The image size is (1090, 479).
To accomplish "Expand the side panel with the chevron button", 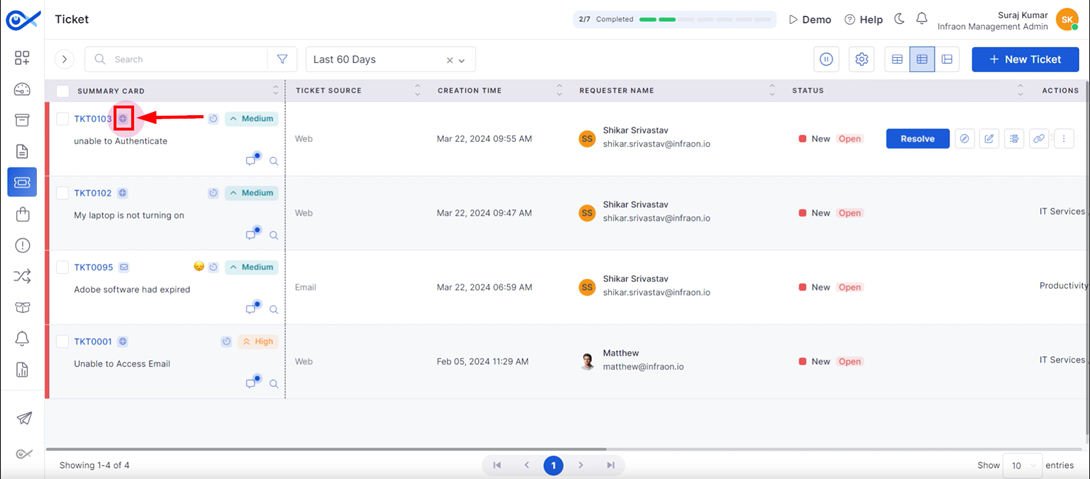I will pos(64,59).
